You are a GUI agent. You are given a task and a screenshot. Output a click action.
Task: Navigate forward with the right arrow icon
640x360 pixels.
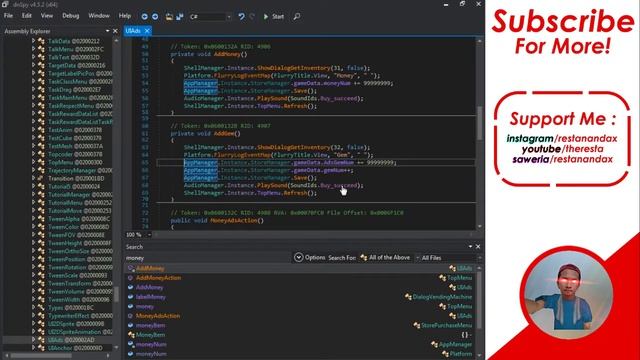tap(155, 17)
